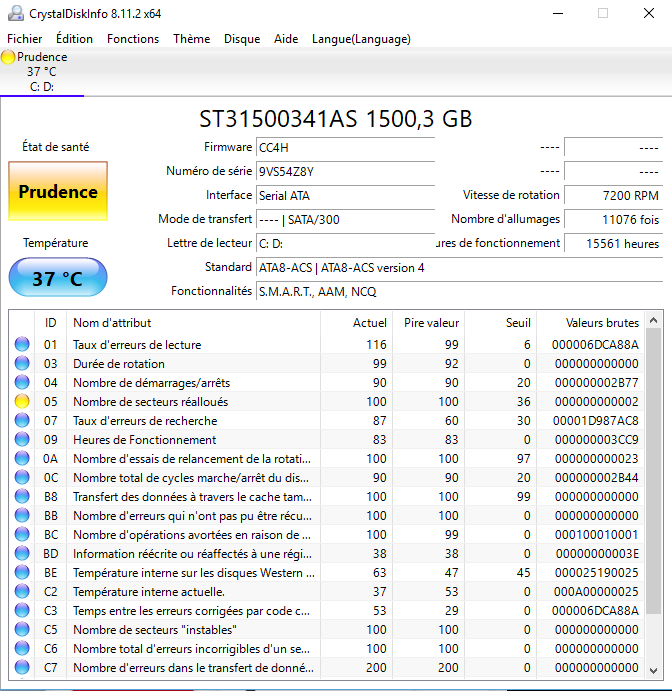This screenshot has height=691, width=672.
Task: Click the blue status icon for attribute C7
Action: 22,668
